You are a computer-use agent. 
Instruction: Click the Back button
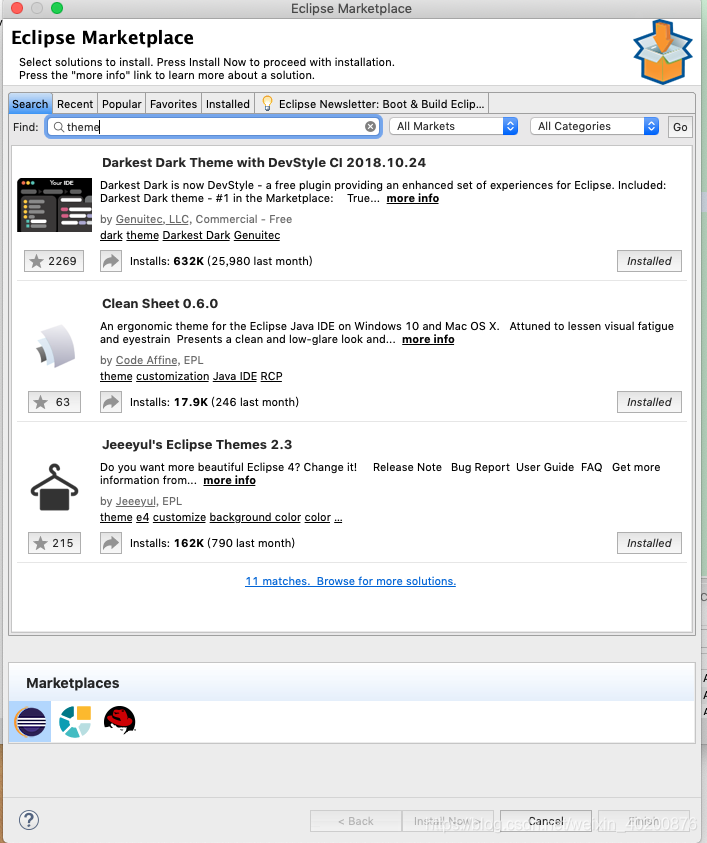356,821
